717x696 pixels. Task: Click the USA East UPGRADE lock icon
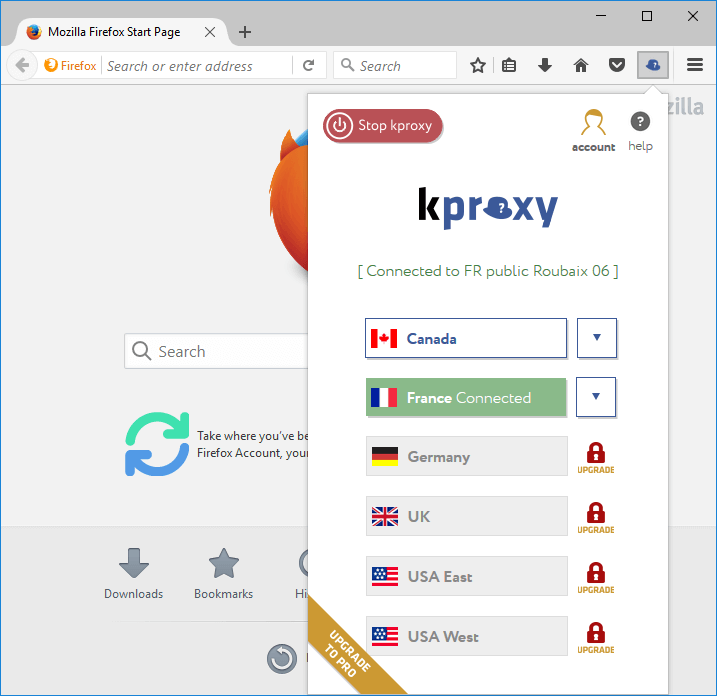595,578
